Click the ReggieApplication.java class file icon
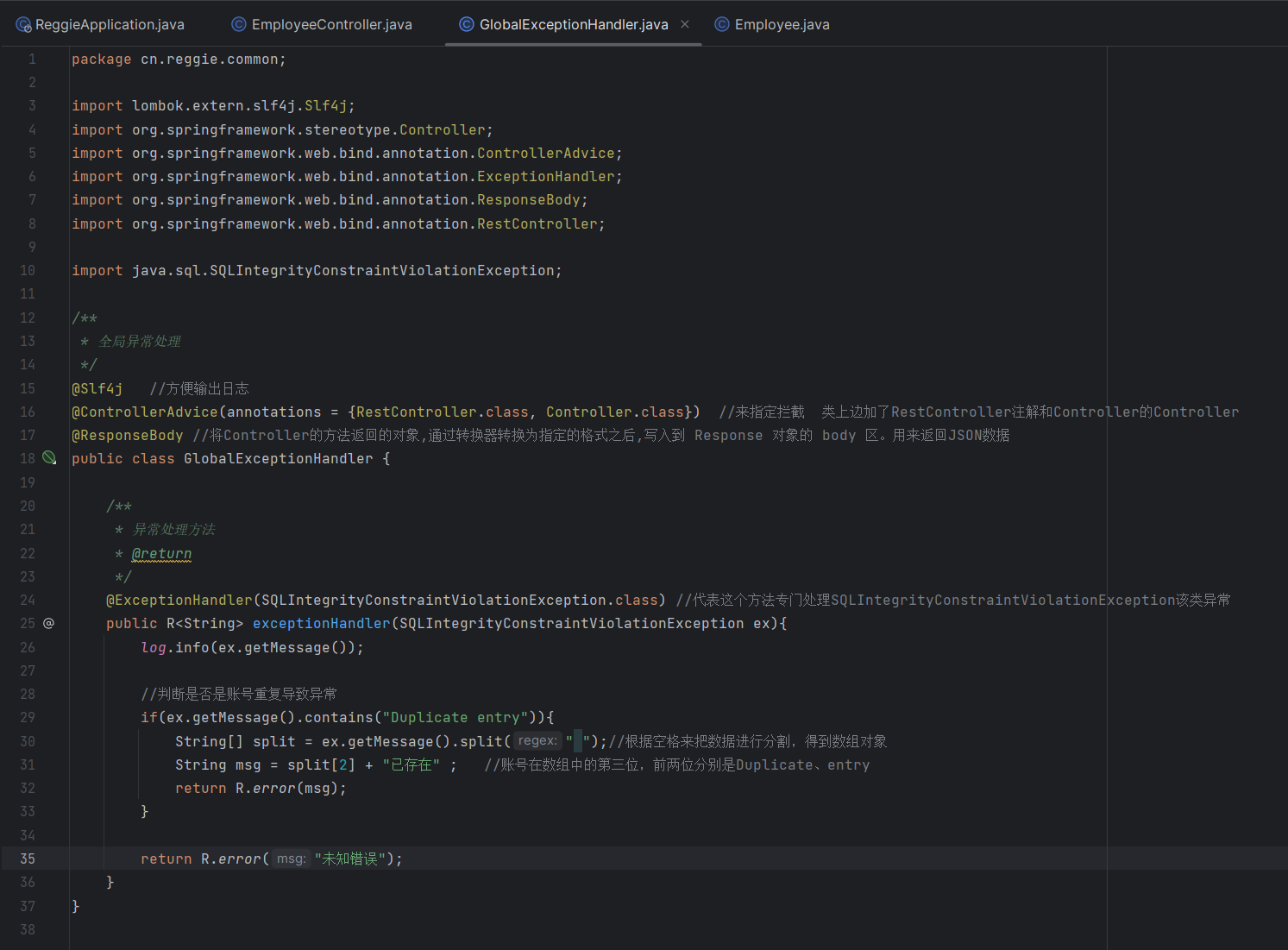Image resolution: width=1288 pixels, height=950 pixels. tap(23, 24)
